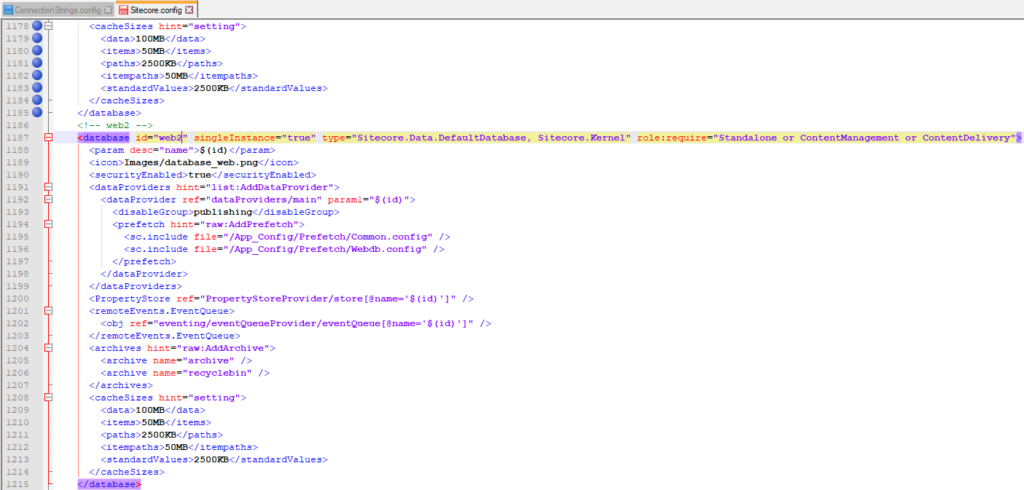Click line number 1215 in the margin

point(16,484)
